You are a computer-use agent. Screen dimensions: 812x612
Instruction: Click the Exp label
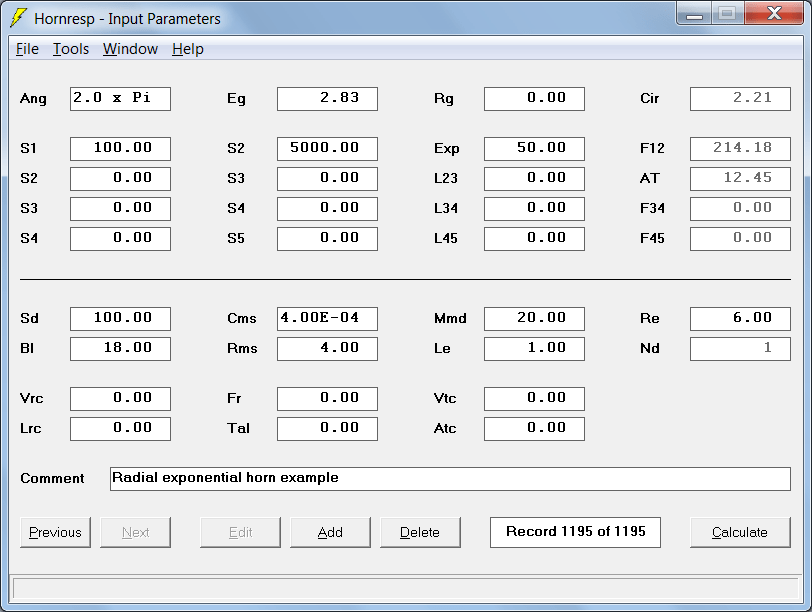(x=446, y=149)
